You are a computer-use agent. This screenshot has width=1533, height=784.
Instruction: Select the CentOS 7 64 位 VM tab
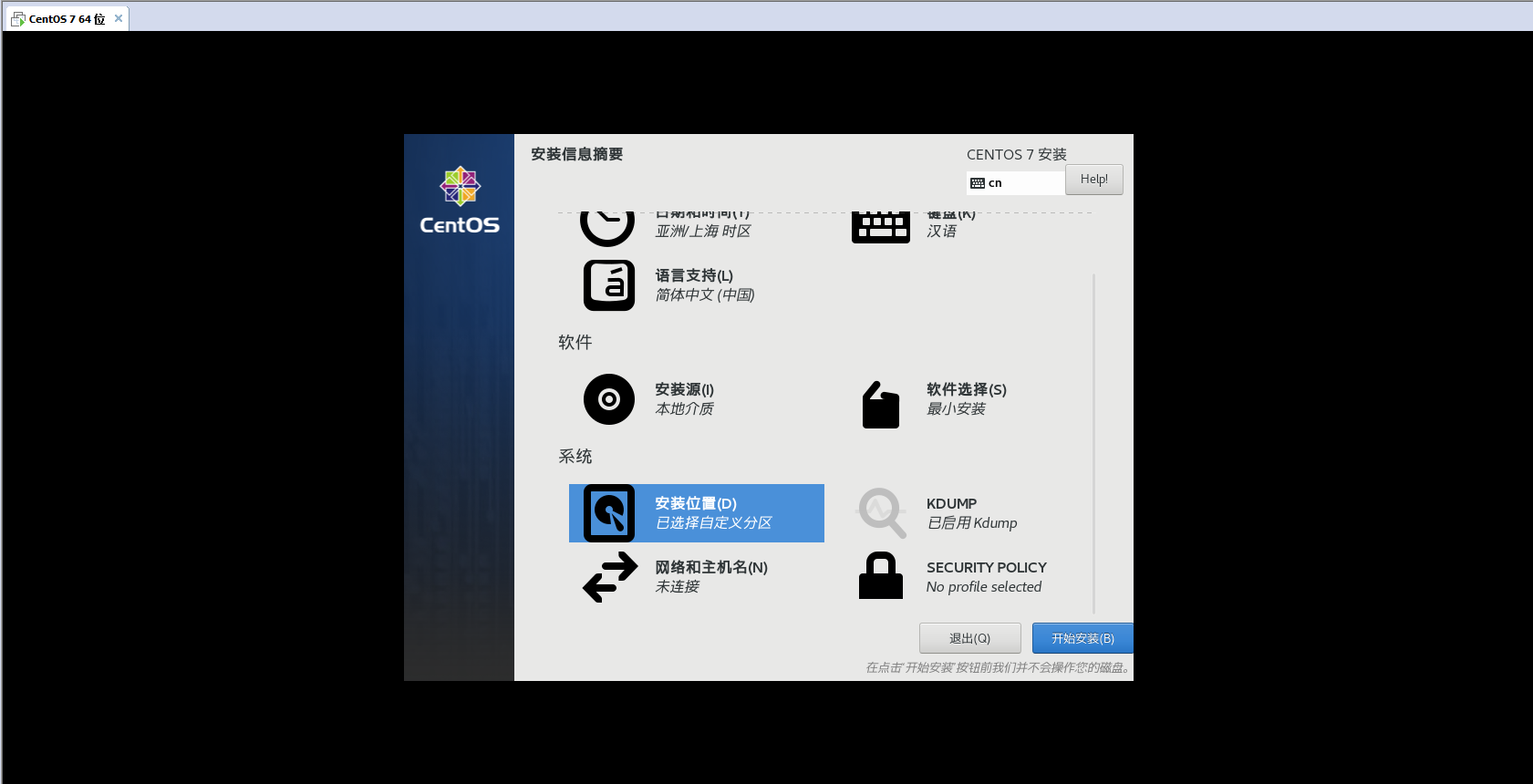coord(67,18)
